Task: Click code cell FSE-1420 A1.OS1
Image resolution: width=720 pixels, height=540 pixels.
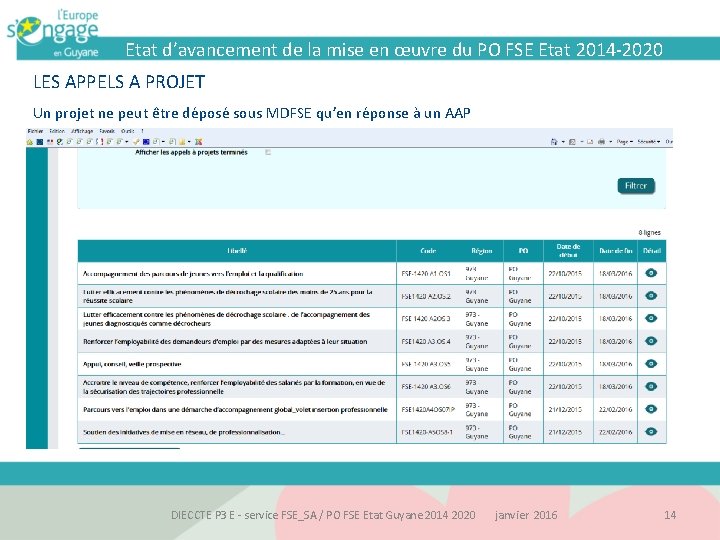Action: point(426,274)
